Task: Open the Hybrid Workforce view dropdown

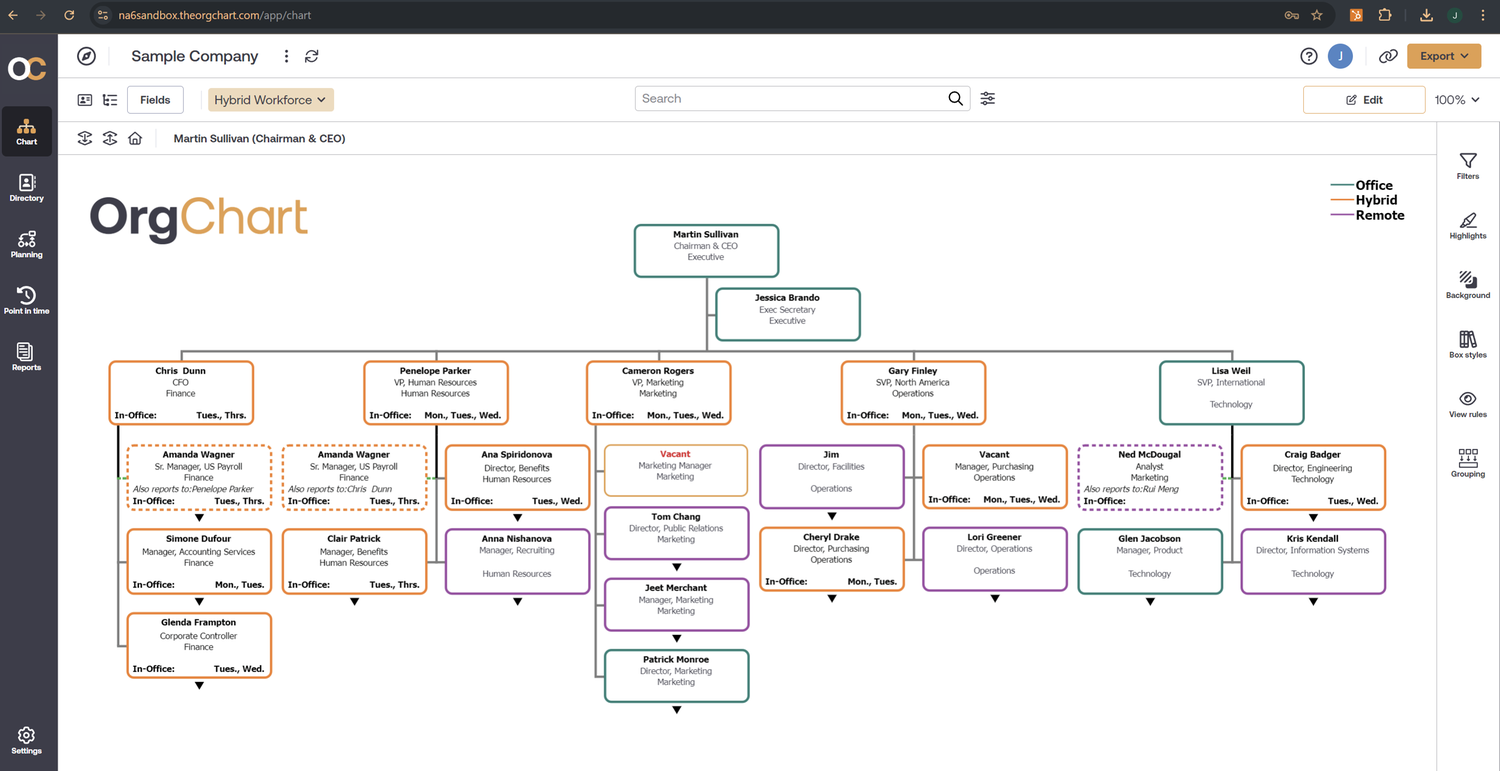Action: [x=270, y=100]
